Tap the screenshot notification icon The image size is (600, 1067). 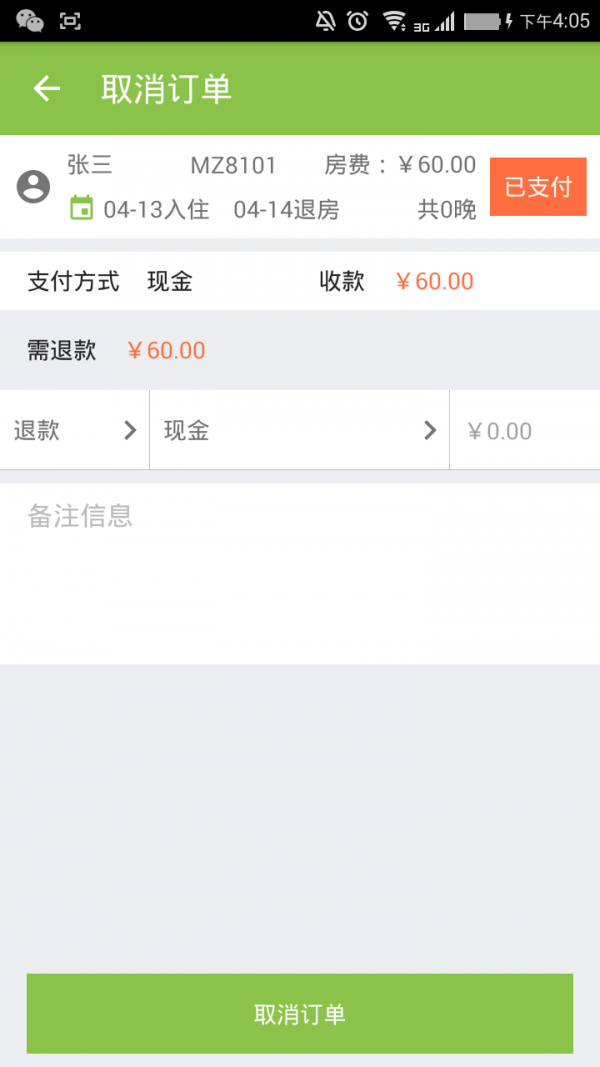(70, 20)
